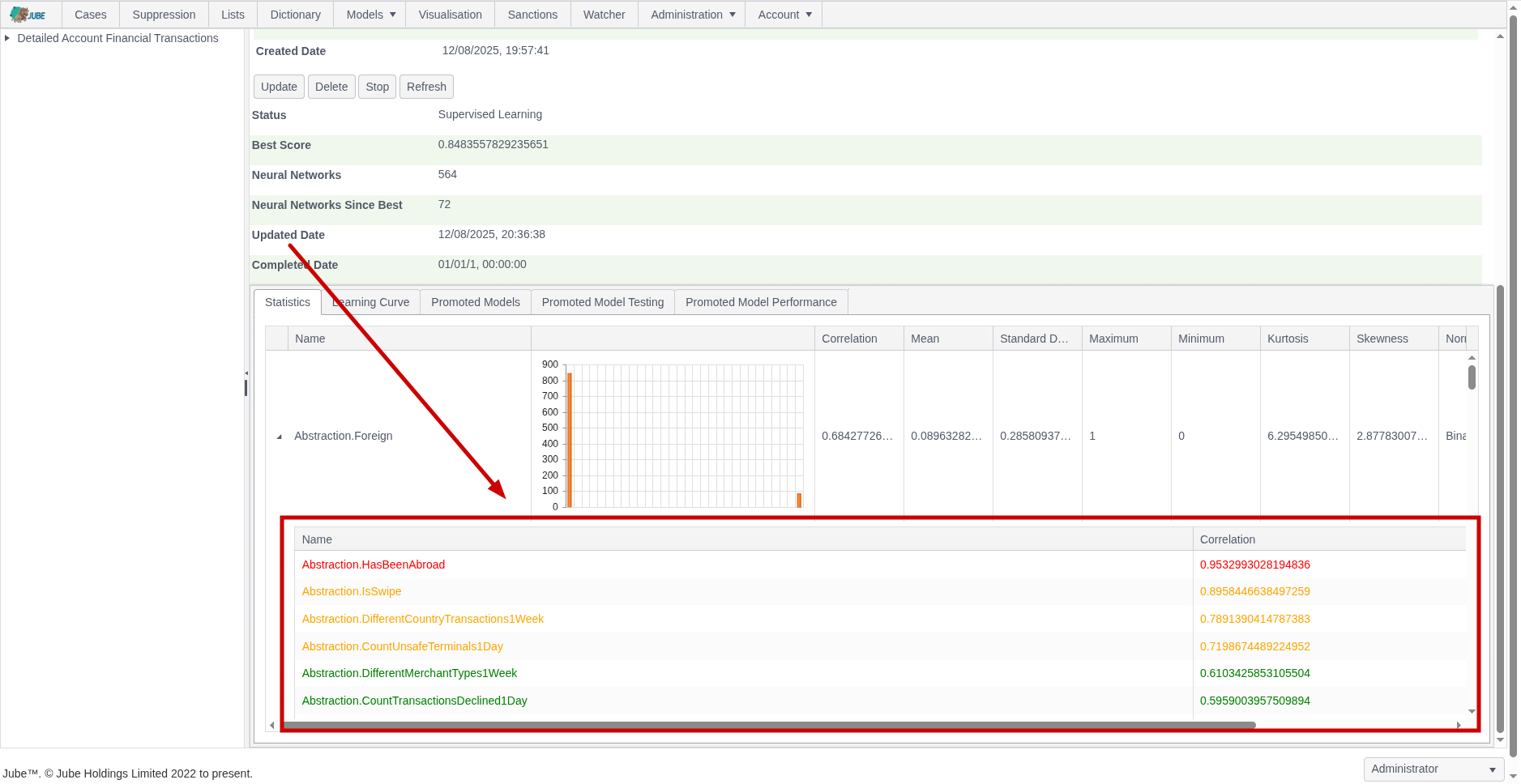Switch to the Promoted Models tab

pyautogui.click(x=476, y=302)
